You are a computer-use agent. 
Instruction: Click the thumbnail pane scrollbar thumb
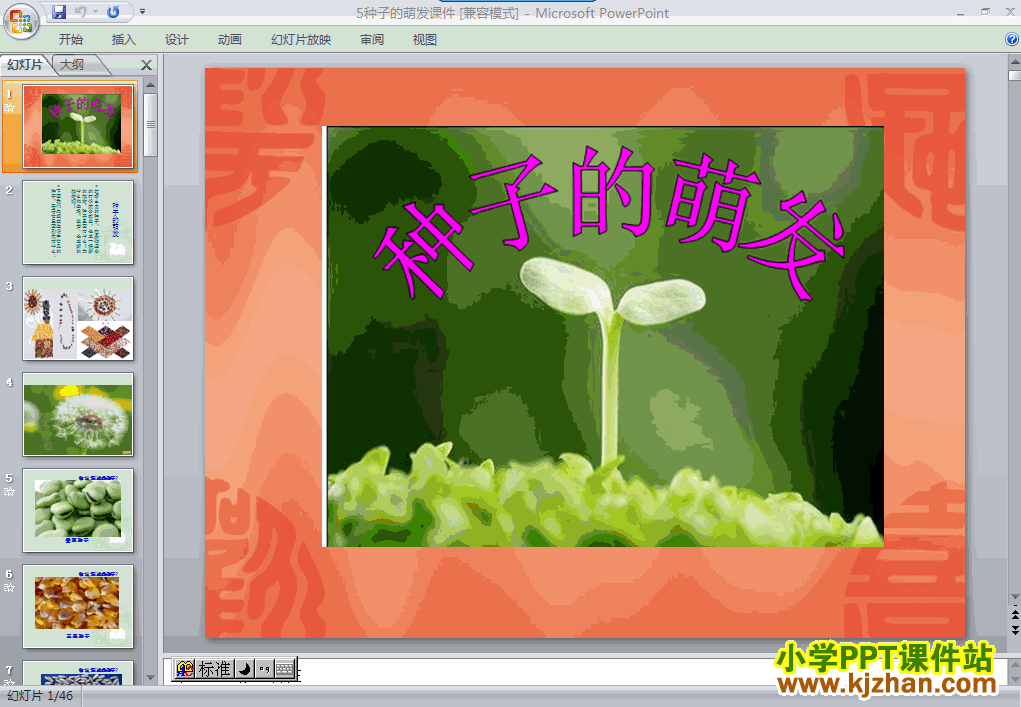tap(150, 125)
